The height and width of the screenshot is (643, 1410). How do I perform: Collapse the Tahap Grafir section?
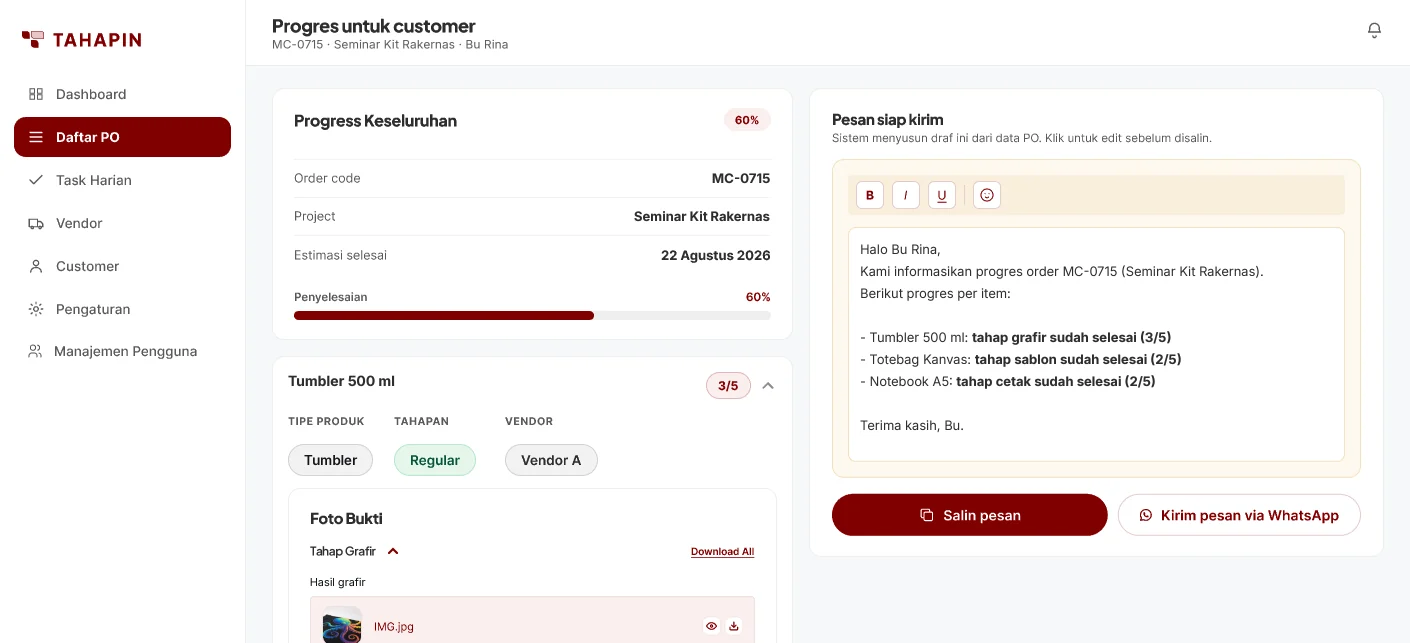[393, 551]
